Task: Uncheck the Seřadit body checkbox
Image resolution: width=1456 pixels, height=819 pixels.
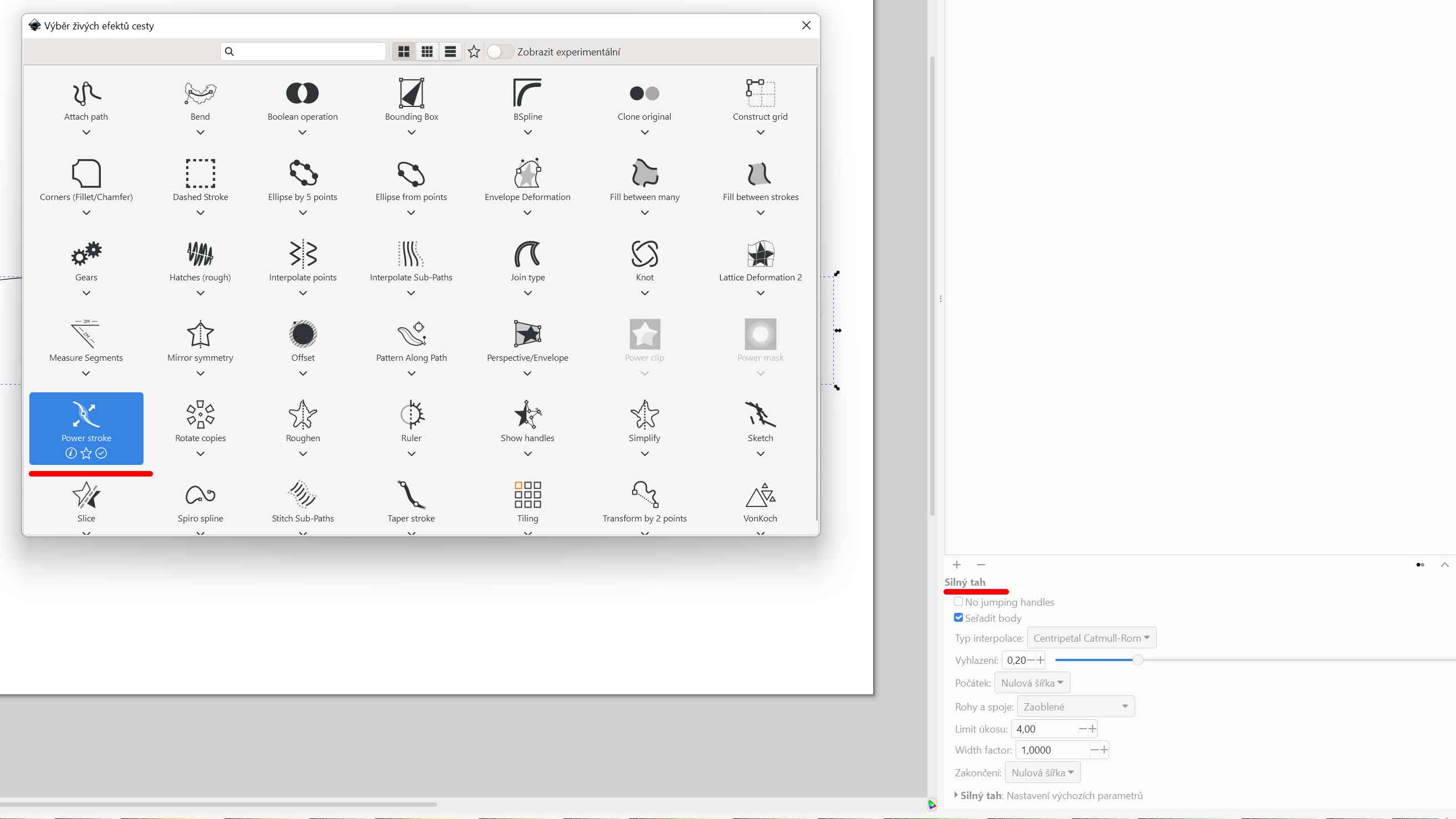Action: pyautogui.click(x=958, y=618)
